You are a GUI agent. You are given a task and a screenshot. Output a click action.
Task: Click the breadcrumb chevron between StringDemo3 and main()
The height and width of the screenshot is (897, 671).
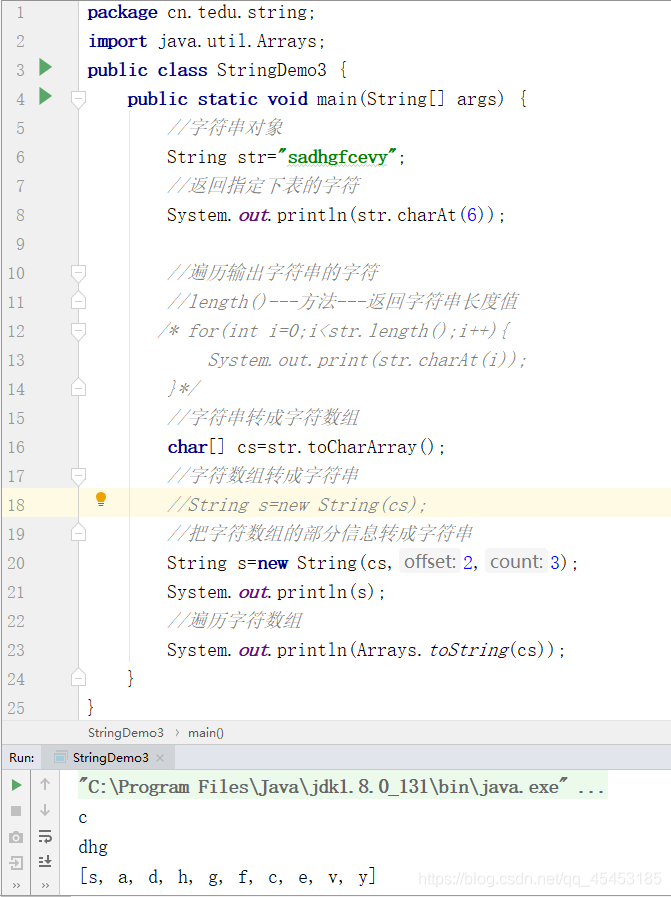click(176, 733)
